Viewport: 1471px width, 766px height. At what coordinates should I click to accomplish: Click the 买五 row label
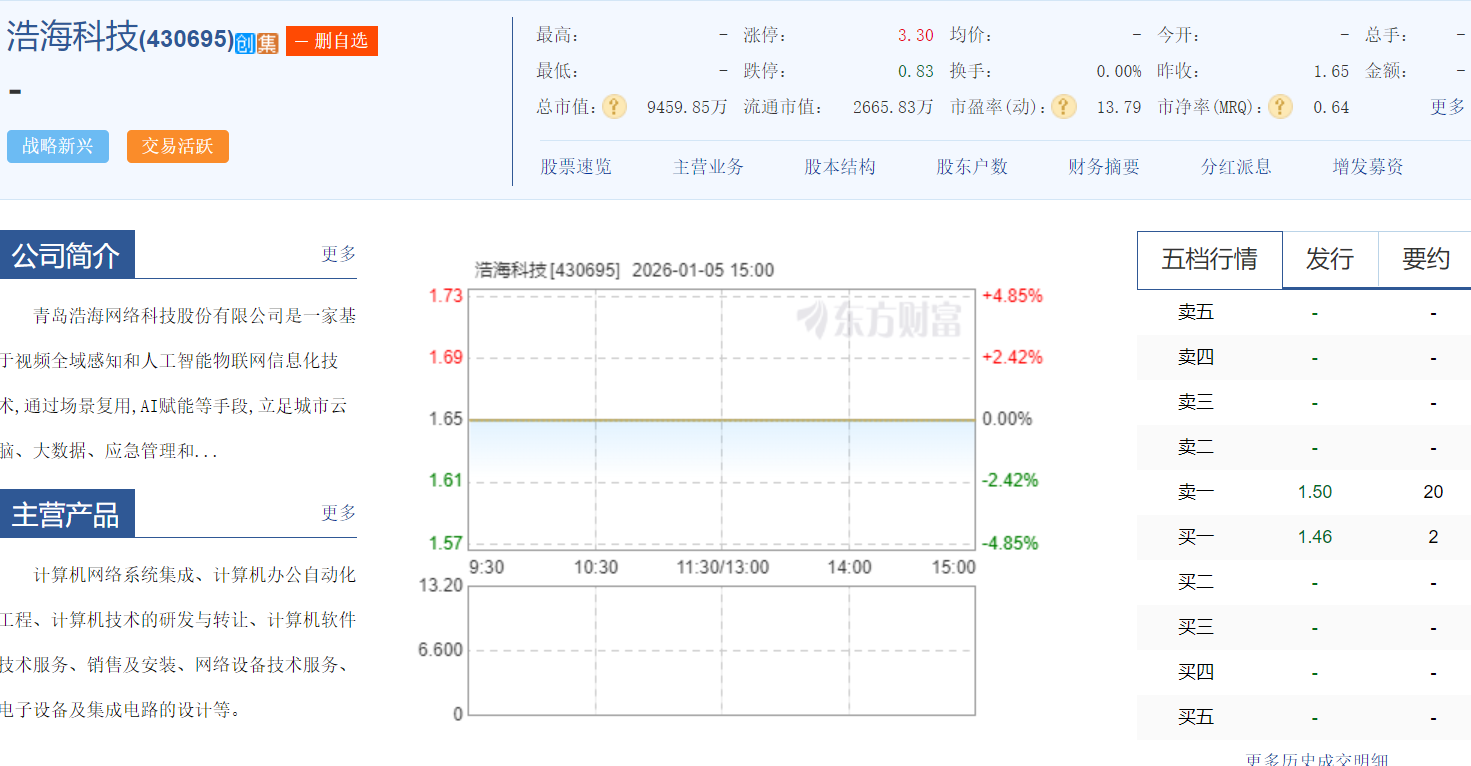1196,717
